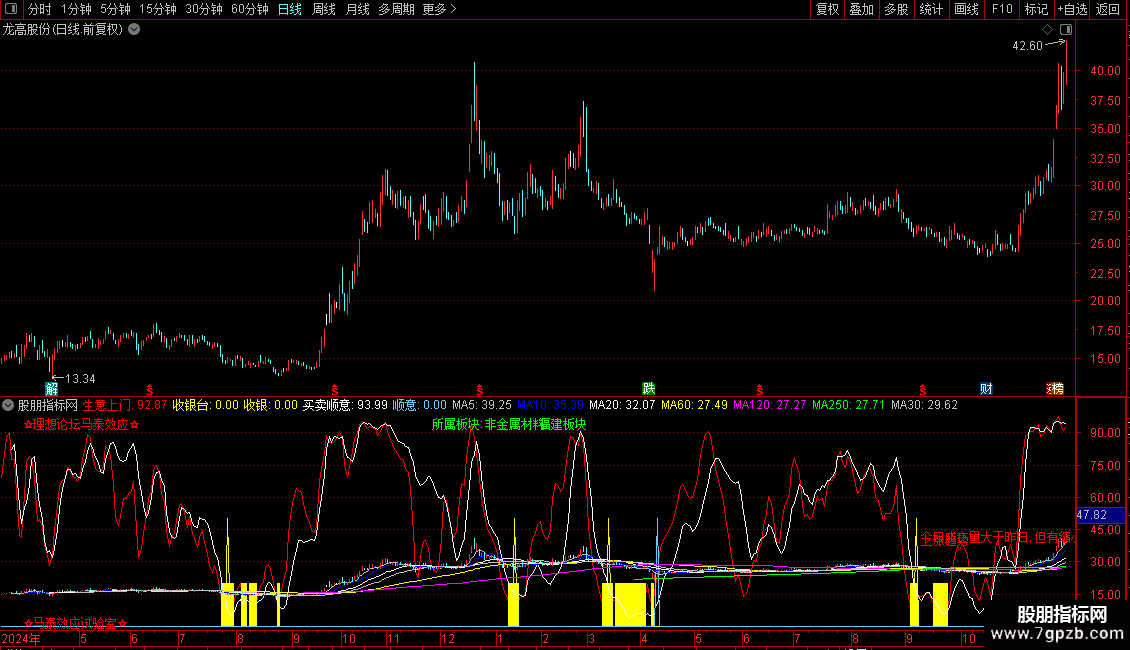This screenshot has width=1130, height=650.
Task: Click the 生意上门: 92.87 value
Action: [125, 405]
